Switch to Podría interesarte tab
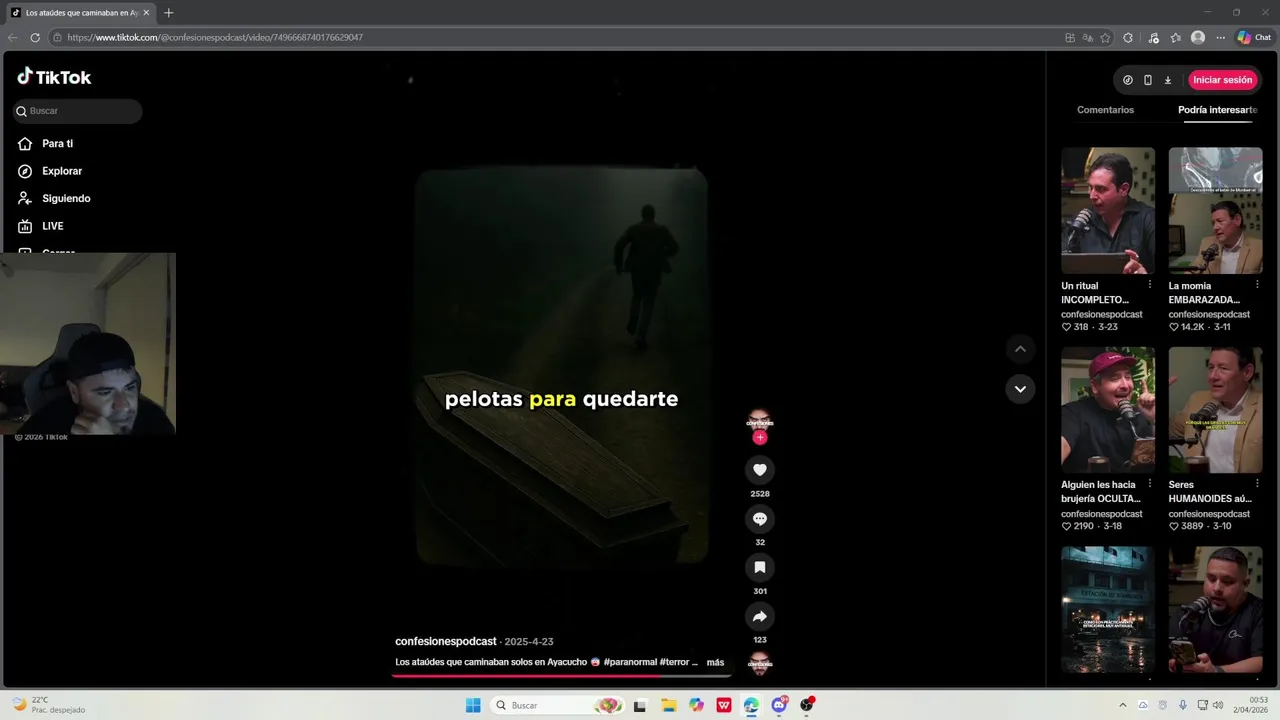Image resolution: width=1280 pixels, height=720 pixels. pos(1217,110)
